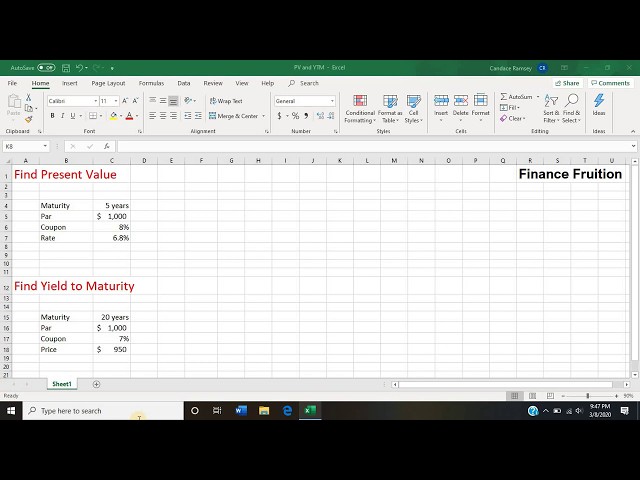Click Increase Indent icon
Viewport: 640px width, 480px height.
coord(198,116)
